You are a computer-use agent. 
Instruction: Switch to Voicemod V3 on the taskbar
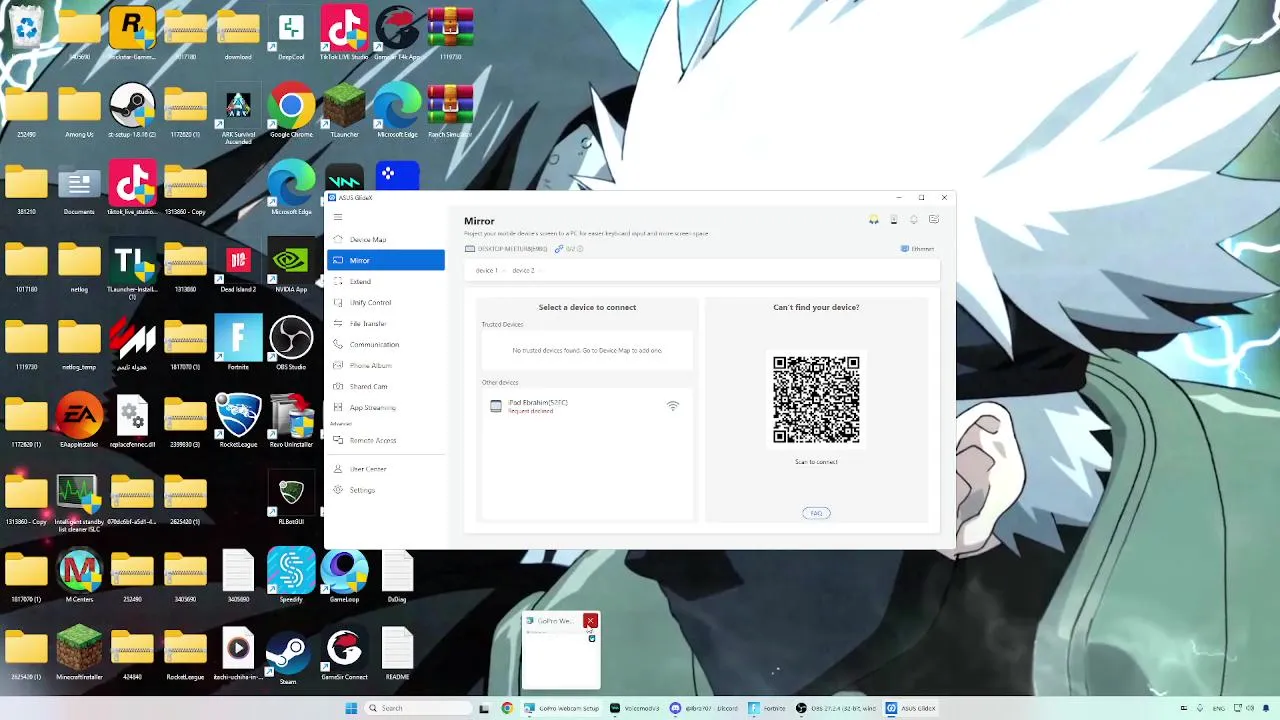pyautogui.click(x=636, y=708)
